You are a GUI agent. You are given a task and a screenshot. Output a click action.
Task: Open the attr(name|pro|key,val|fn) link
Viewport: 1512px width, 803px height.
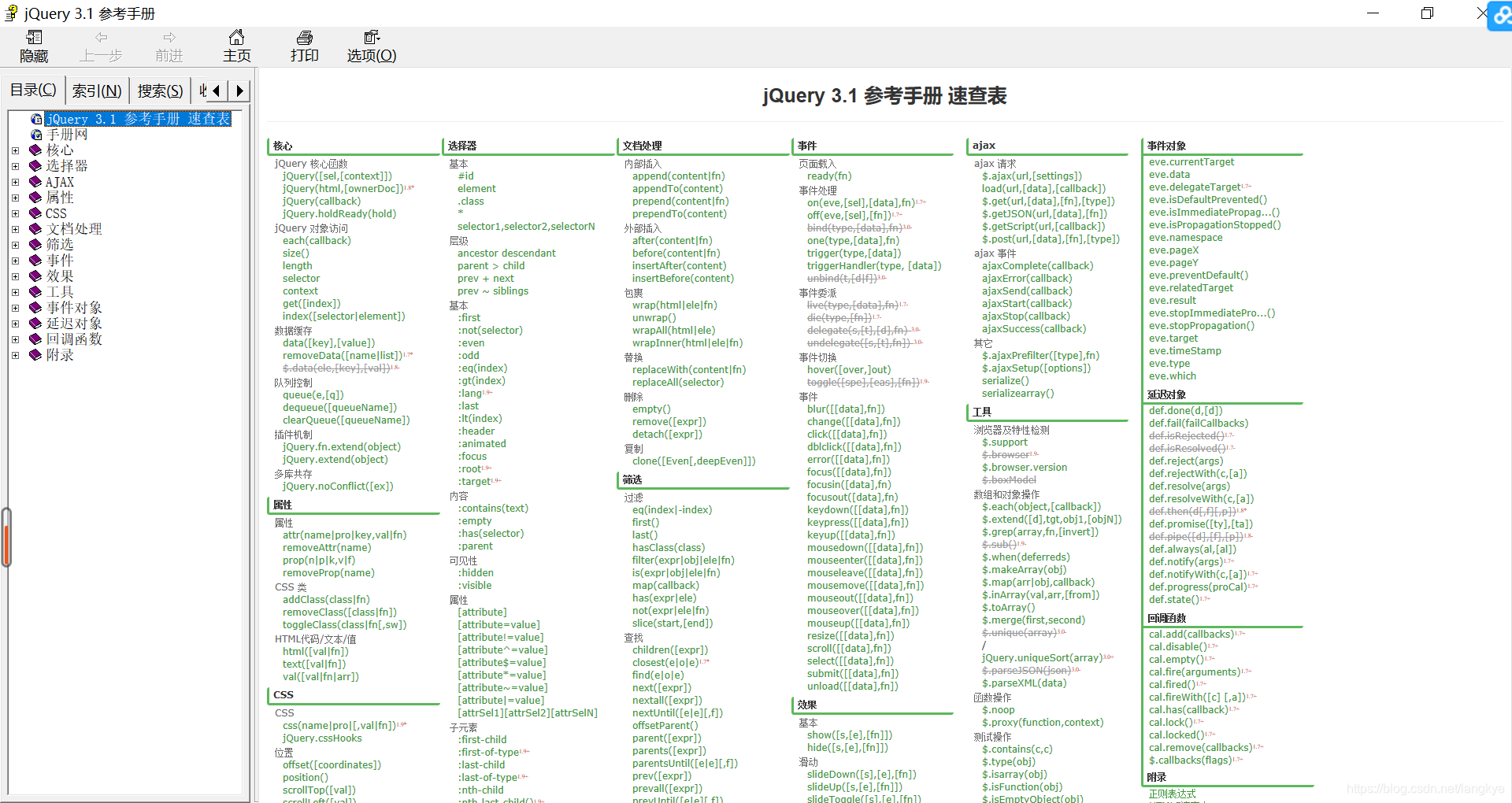(x=345, y=535)
